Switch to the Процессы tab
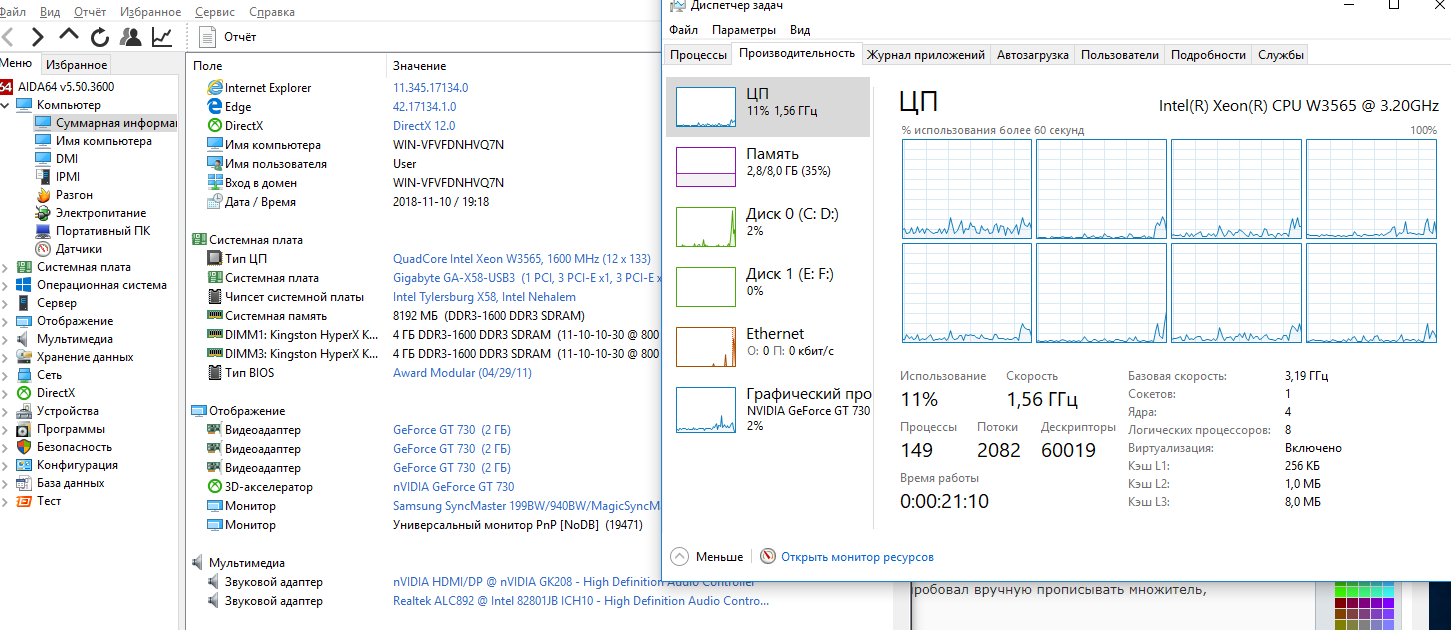 (698, 55)
